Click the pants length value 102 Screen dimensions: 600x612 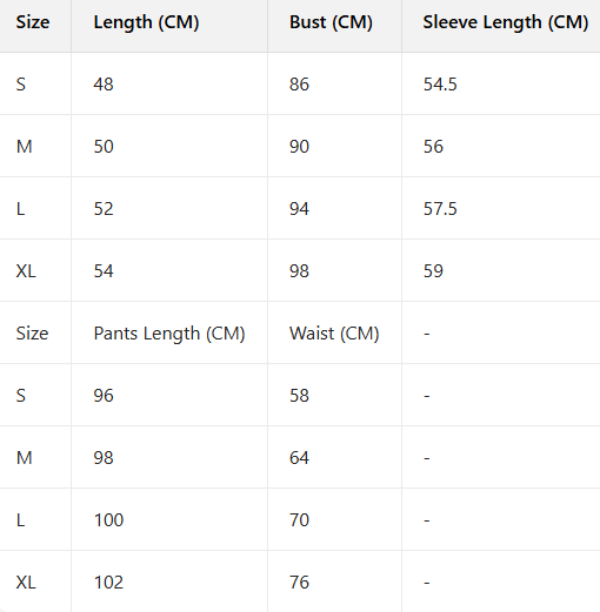click(108, 582)
